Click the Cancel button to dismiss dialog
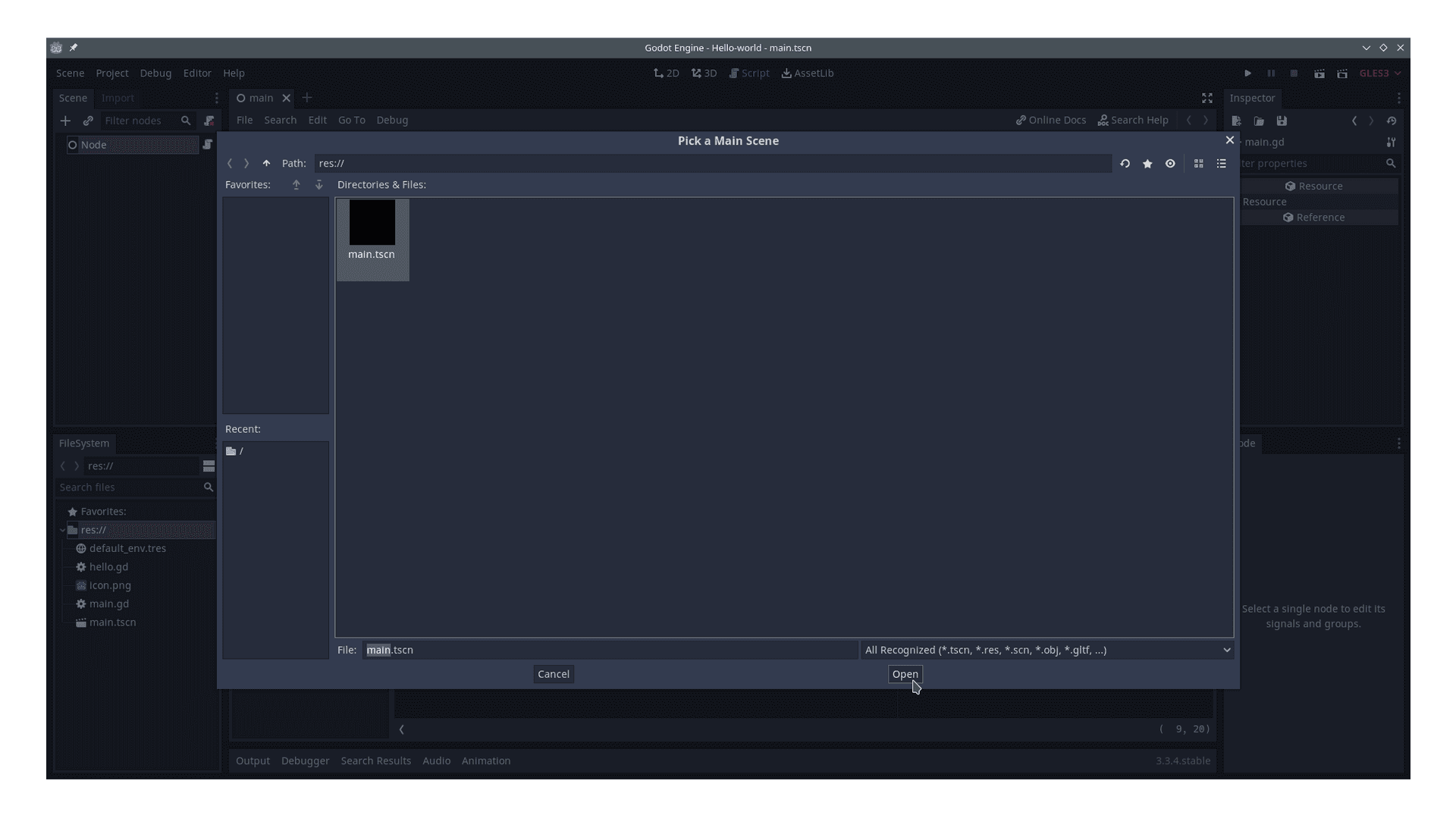The width and height of the screenshot is (1456, 834). pyautogui.click(x=553, y=673)
